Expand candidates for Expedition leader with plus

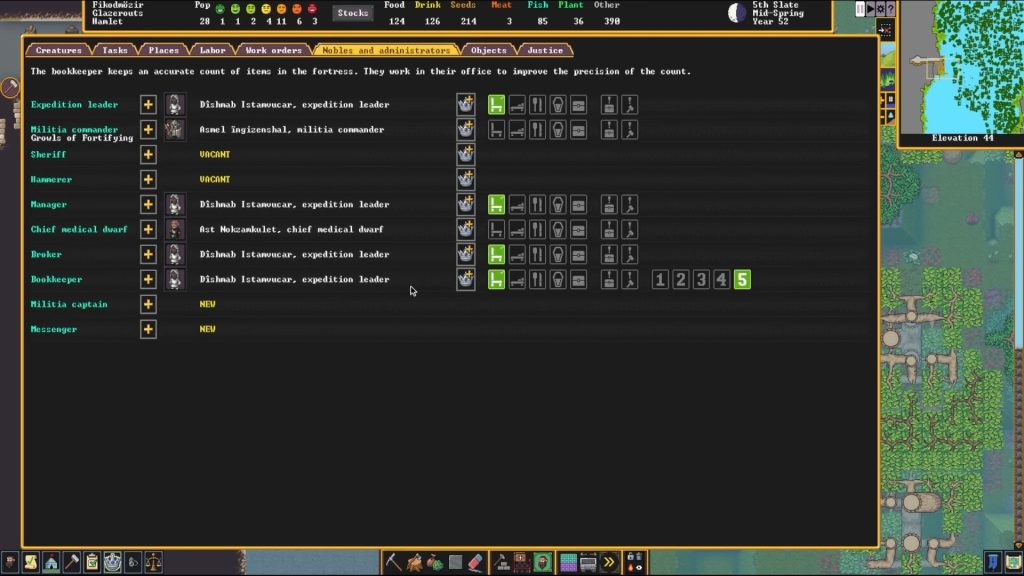click(x=148, y=104)
